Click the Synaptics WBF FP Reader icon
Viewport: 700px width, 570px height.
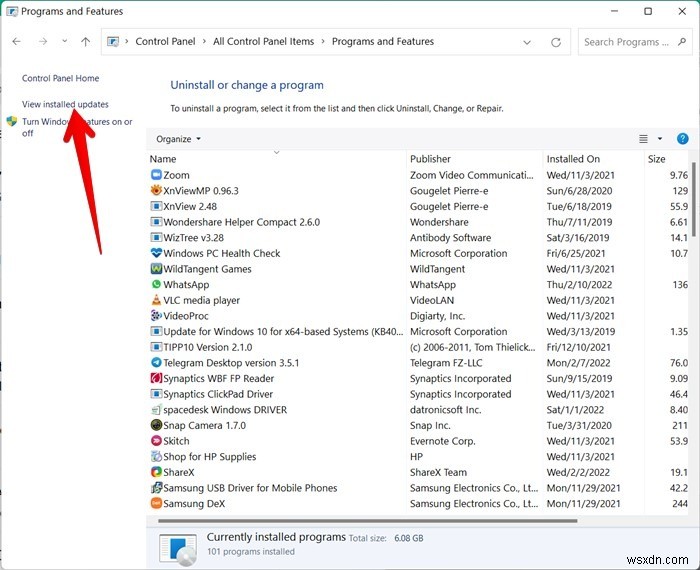tap(156, 378)
